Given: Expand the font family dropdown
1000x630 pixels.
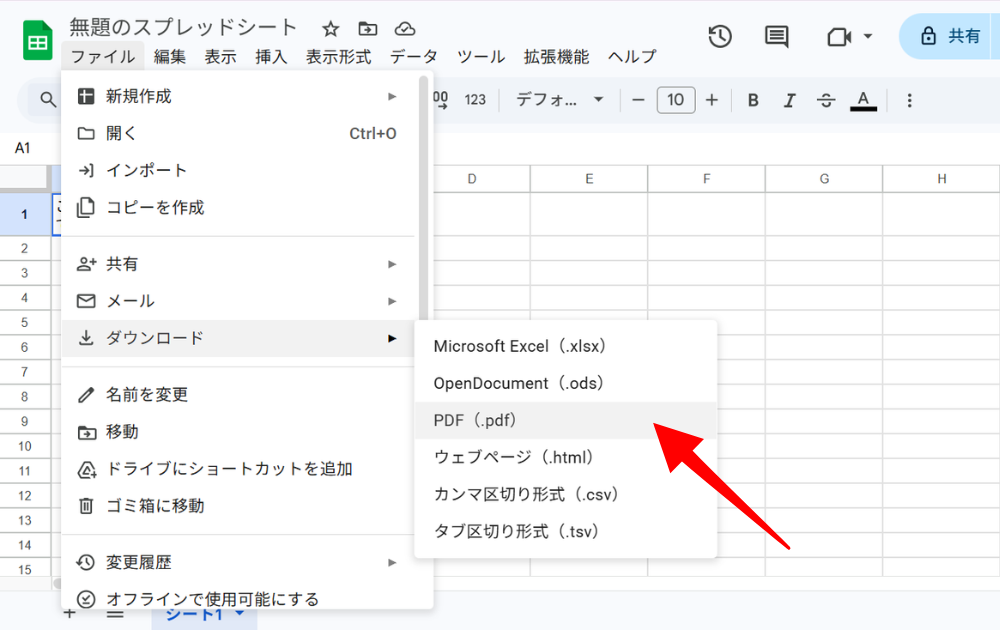Looking at the screenshot, I should pos(560,100).
